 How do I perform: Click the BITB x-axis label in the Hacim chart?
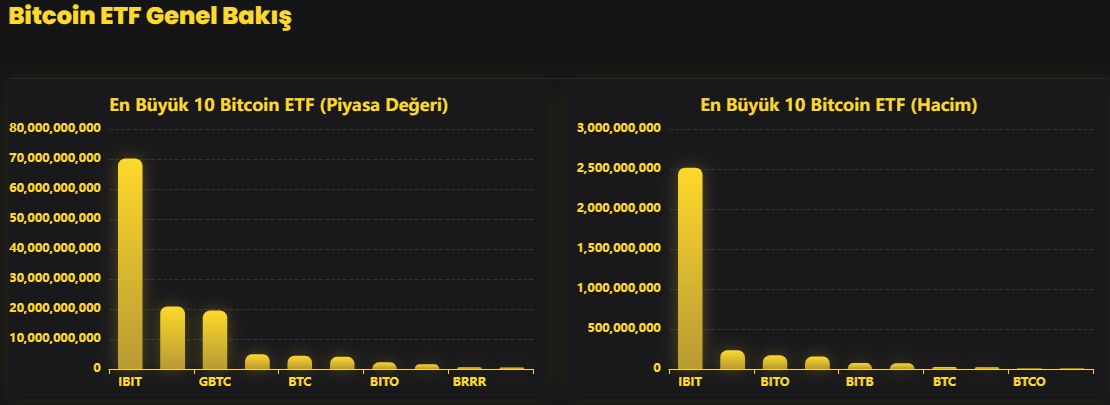pos(860,382)
